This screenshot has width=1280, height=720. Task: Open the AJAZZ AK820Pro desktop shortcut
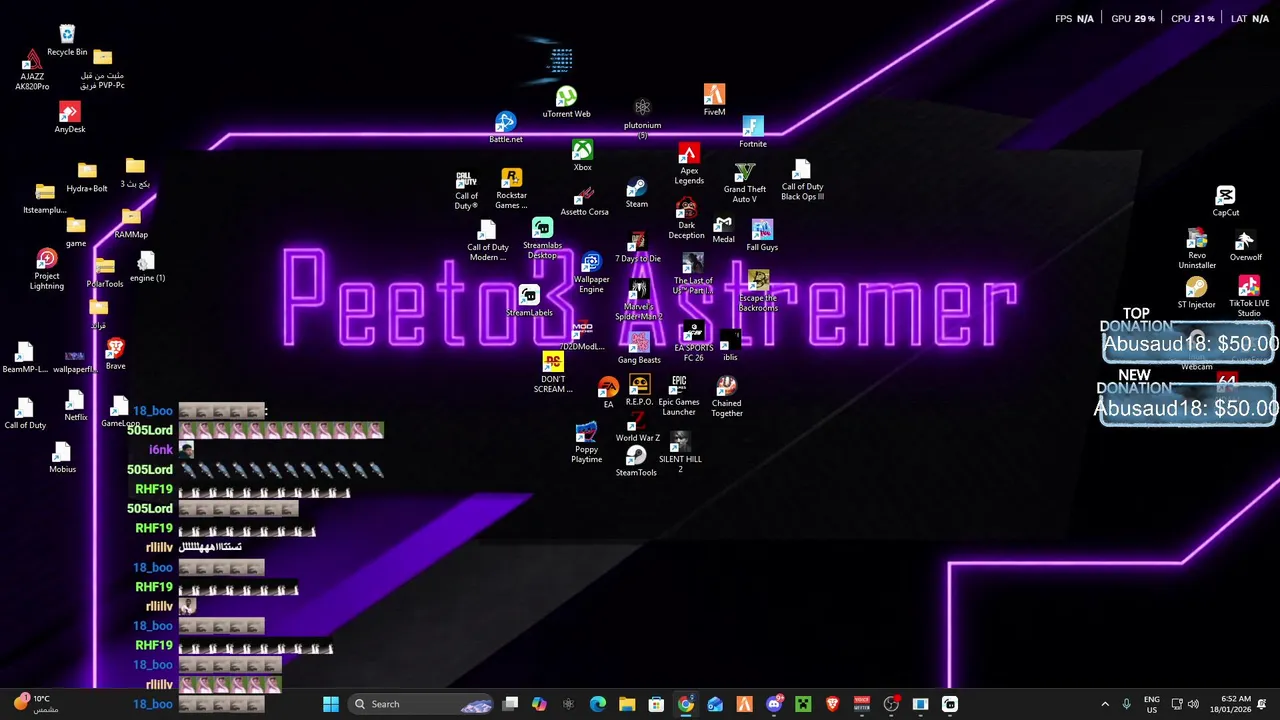(x=32, y=70)
